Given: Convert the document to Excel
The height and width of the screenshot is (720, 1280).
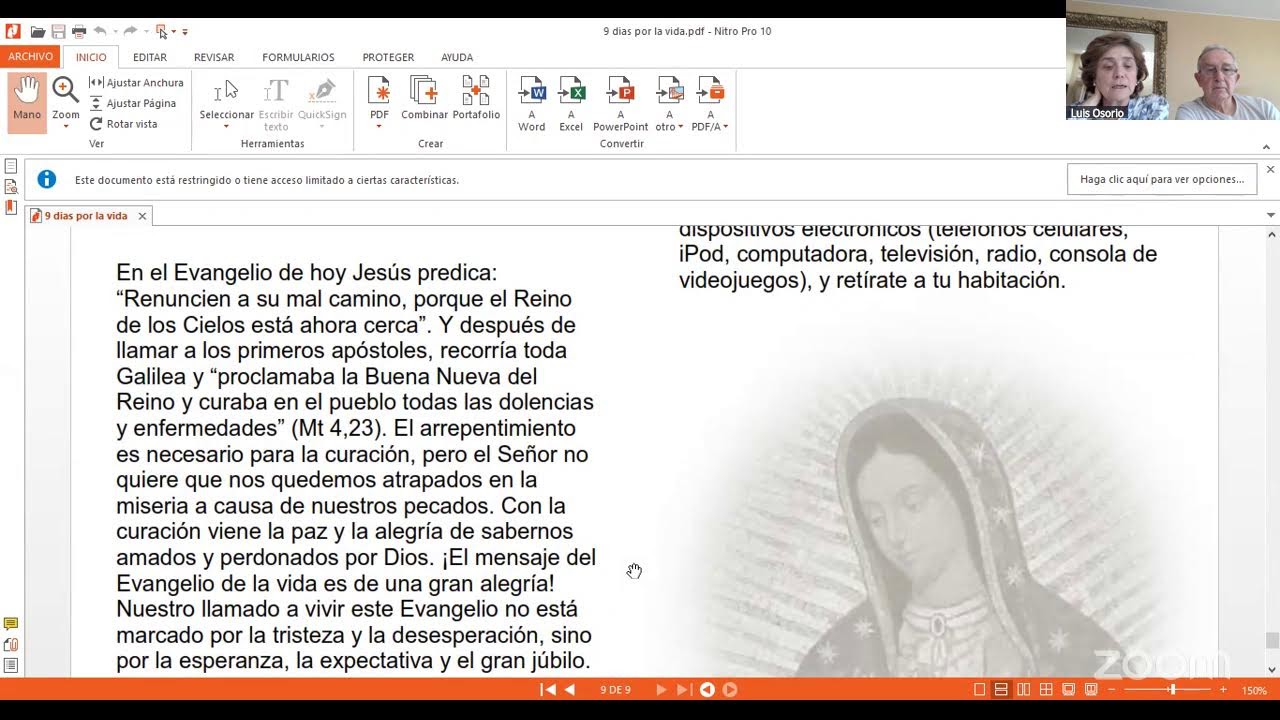Looking at the screenshot, I should [x=571, y=103].
